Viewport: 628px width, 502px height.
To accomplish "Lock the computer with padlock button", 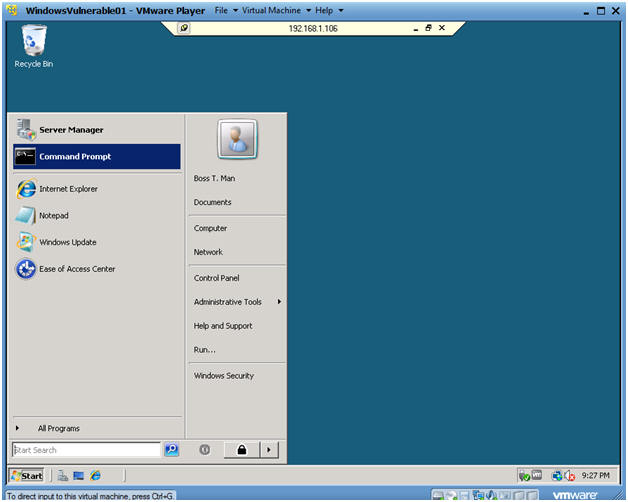I will (242, 450).
